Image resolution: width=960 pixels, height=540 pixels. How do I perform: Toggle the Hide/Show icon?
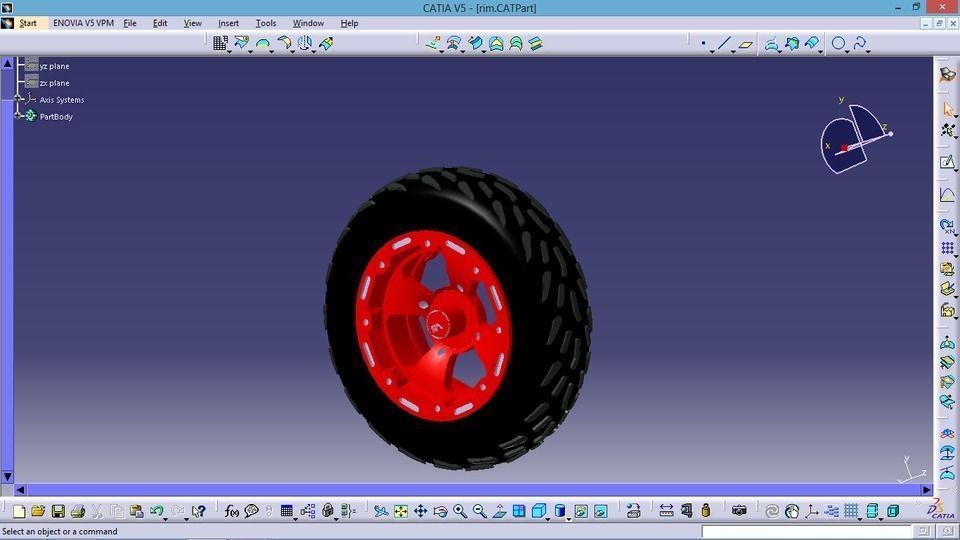click(581, 511)
